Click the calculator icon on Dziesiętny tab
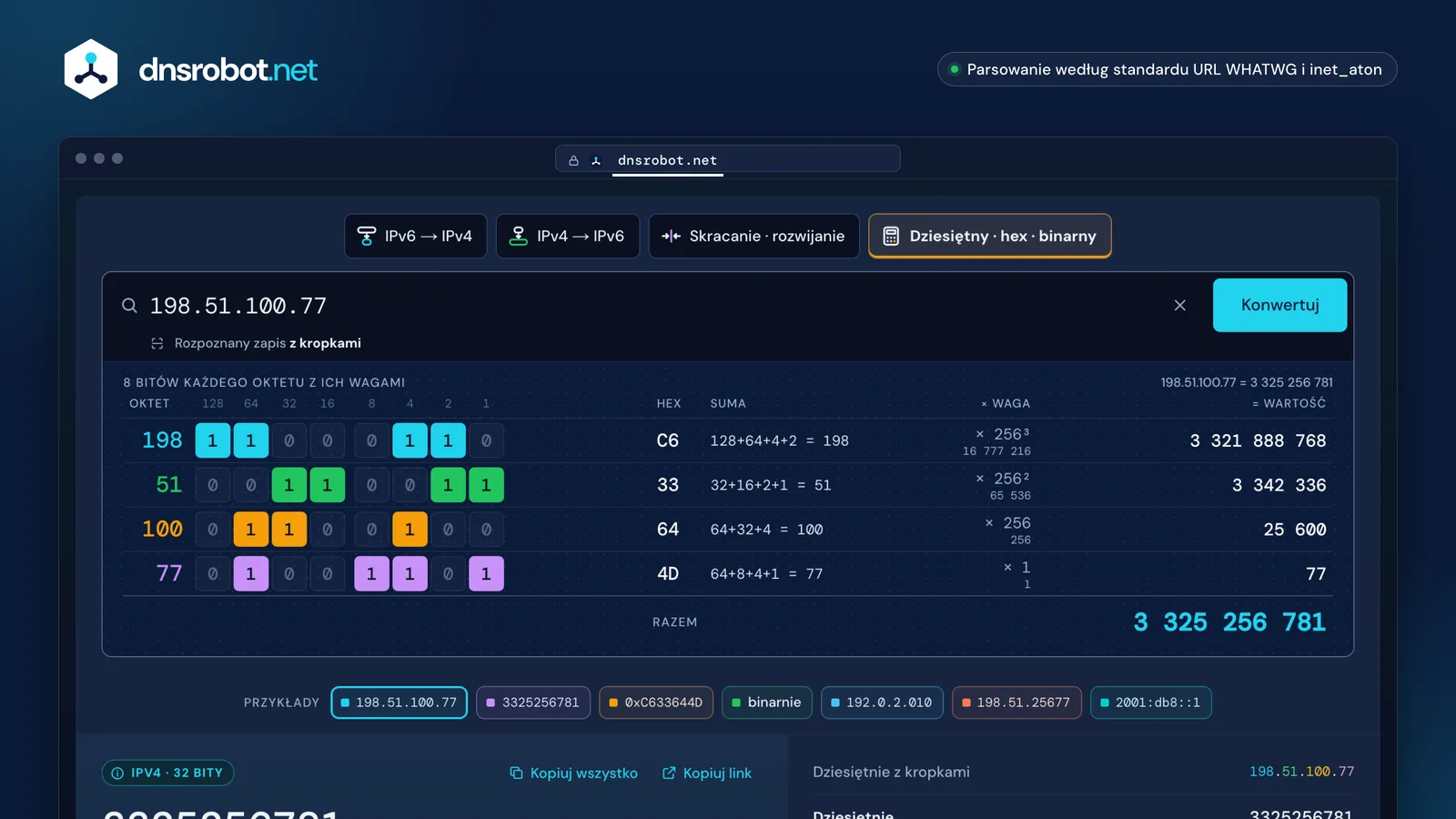This screenshot has height=819, width=1456. click(891, 236)
